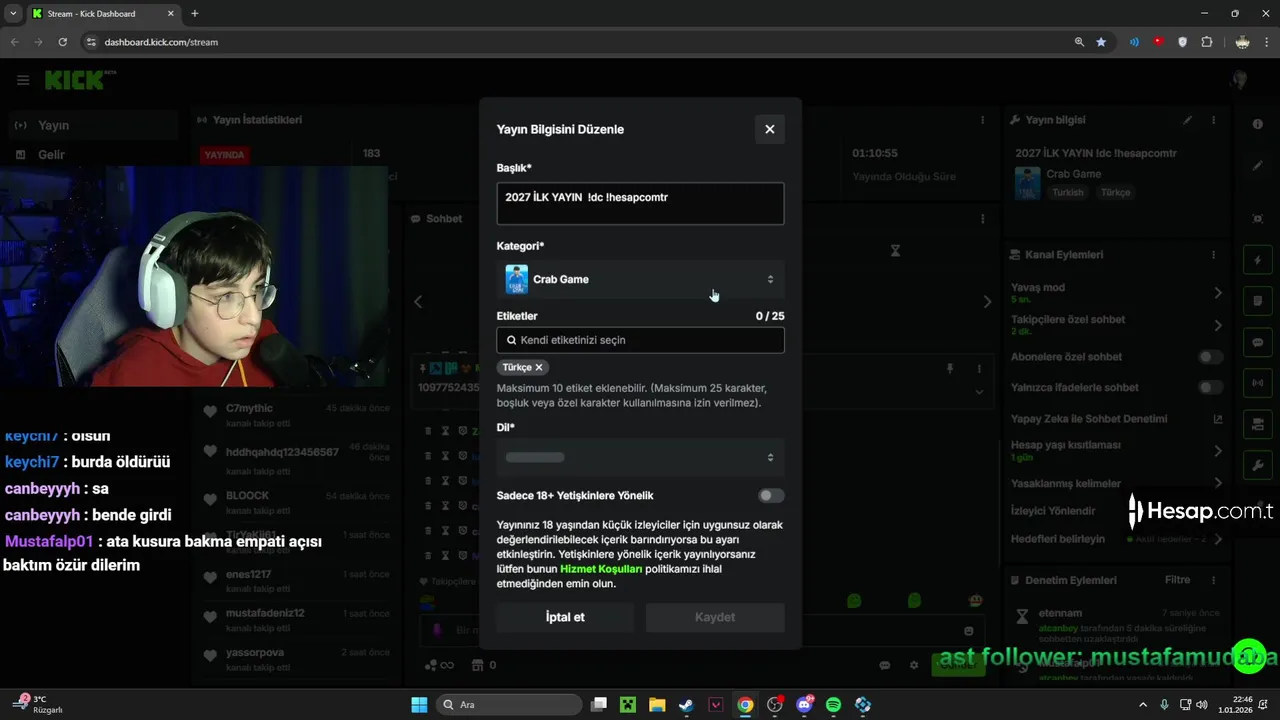
Task: Click browser back button
Action: (14, 42)
